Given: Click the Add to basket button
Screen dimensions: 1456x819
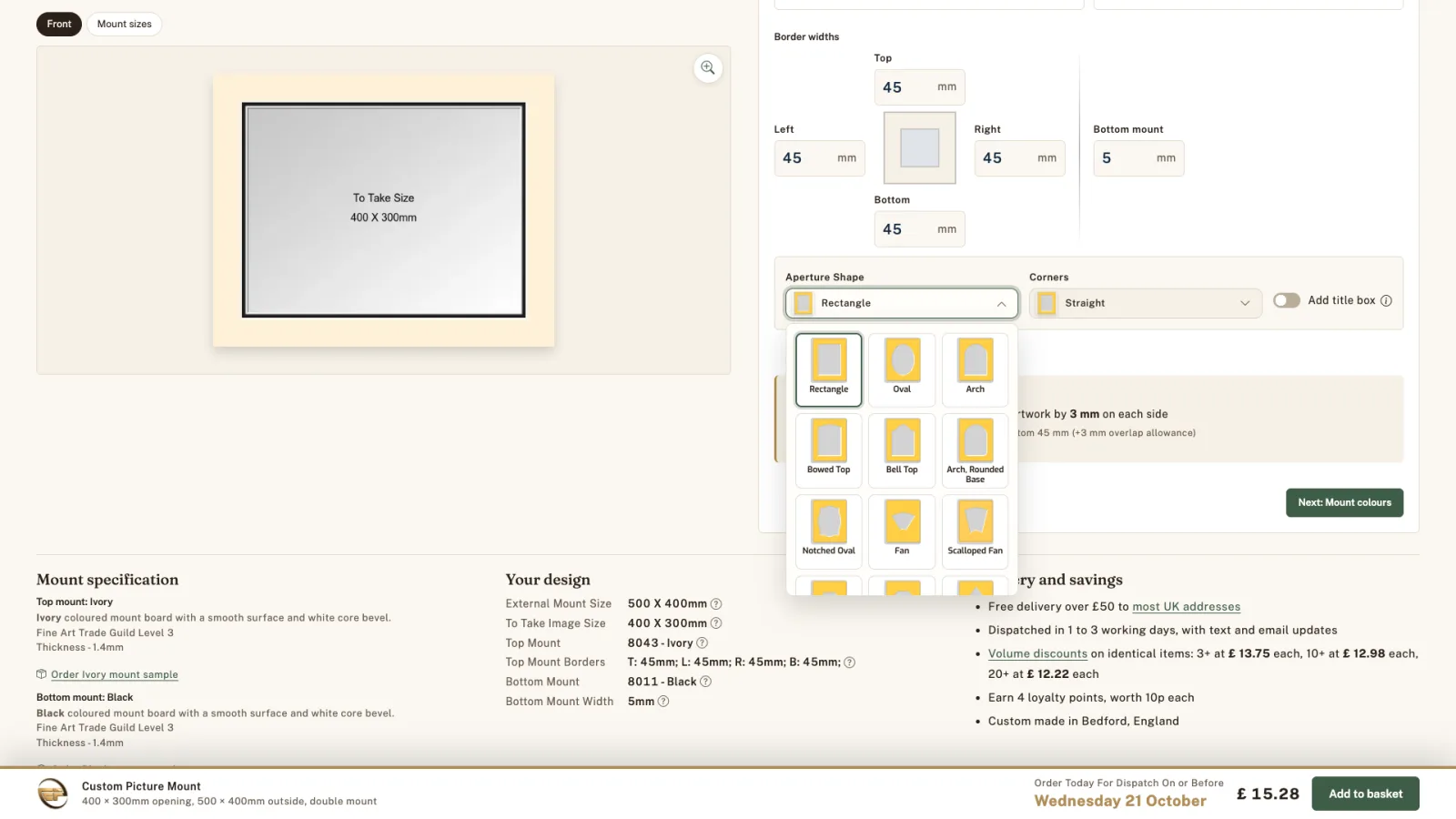Looking at the screenshot, I should tap(1365, 794).
